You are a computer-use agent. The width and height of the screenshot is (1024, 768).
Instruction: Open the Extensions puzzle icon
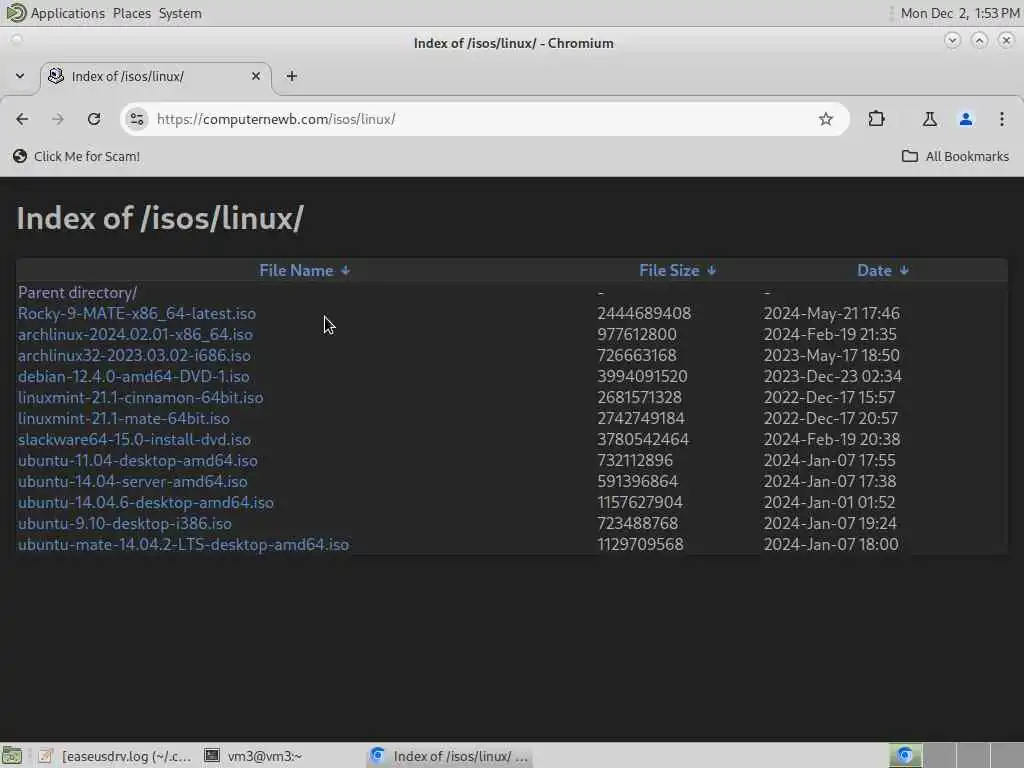[x=876, y=119]
